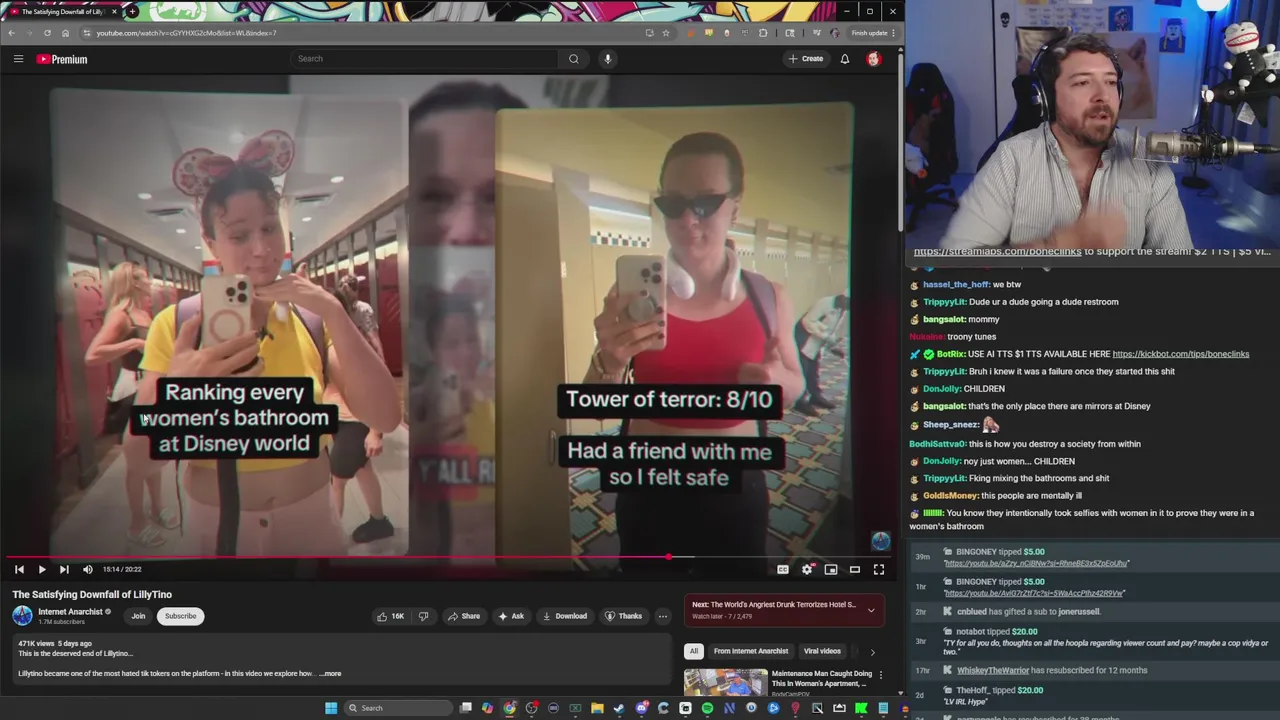Select the From Internet Anarchist chip
This screenshot has width=1280, height=720.
click(751, 651)
